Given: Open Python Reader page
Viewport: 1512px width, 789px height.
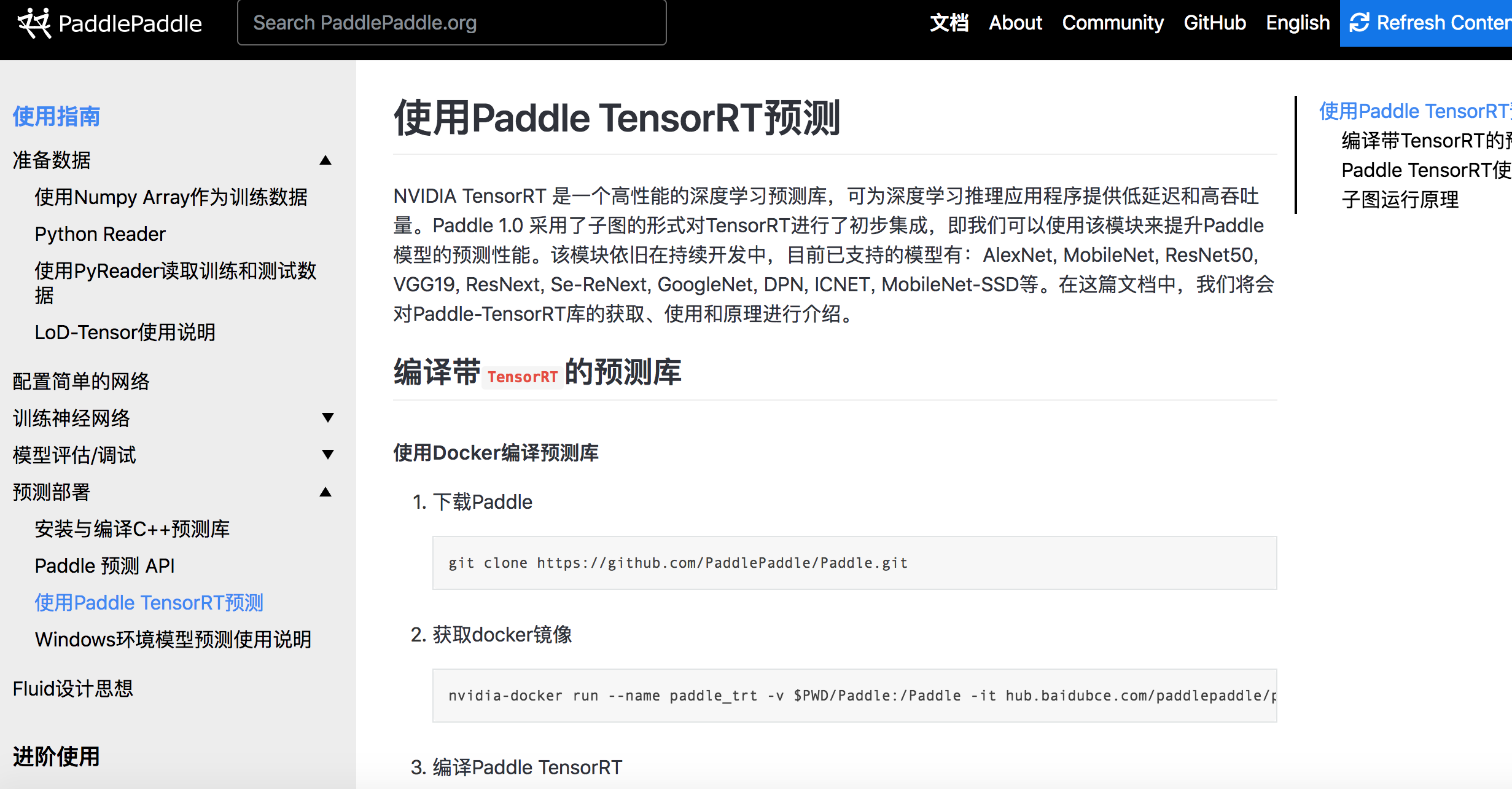Looking at the screenshot, I should [x=100, y=234].
